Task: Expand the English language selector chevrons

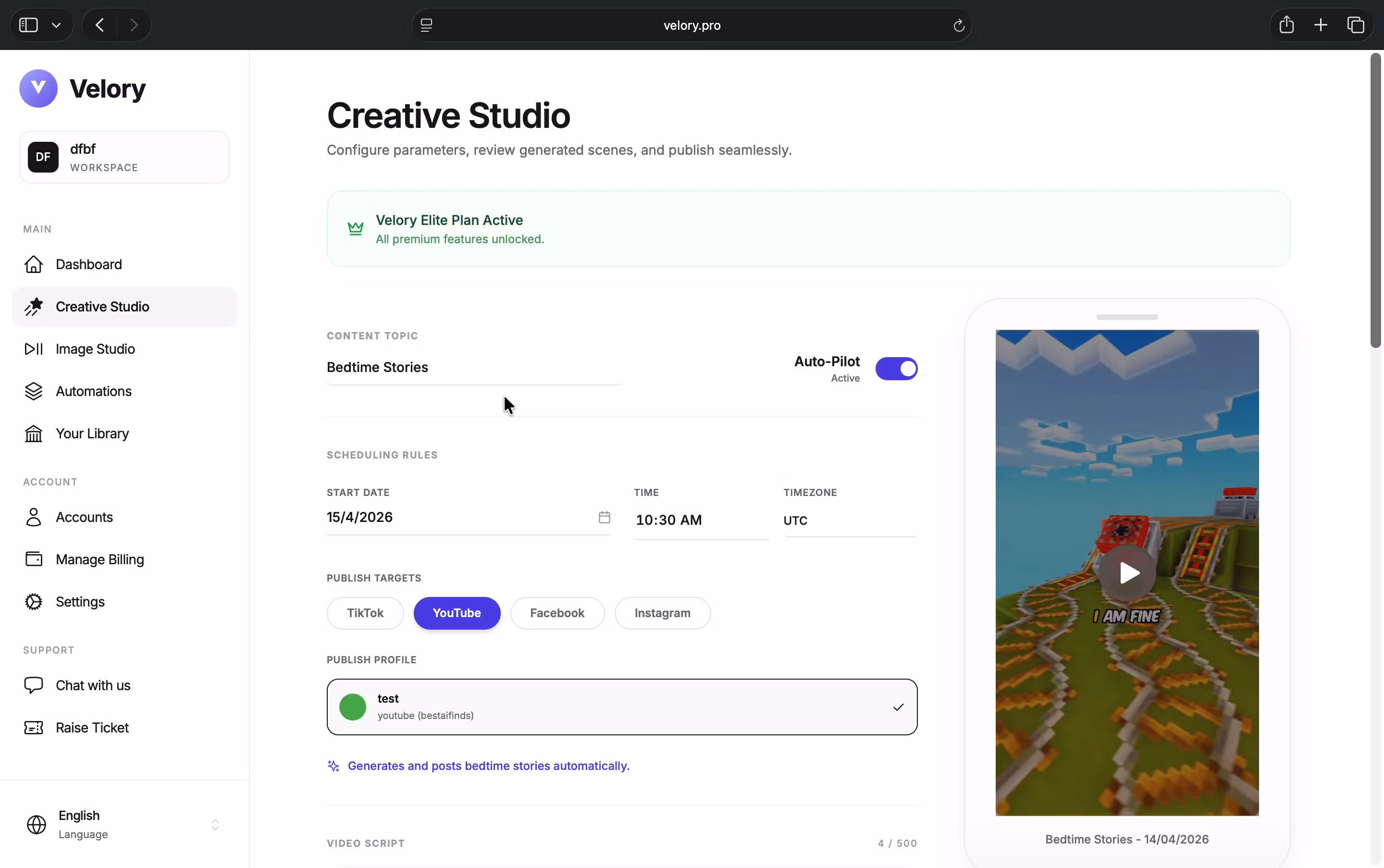Action: click(x=215, y=825)
